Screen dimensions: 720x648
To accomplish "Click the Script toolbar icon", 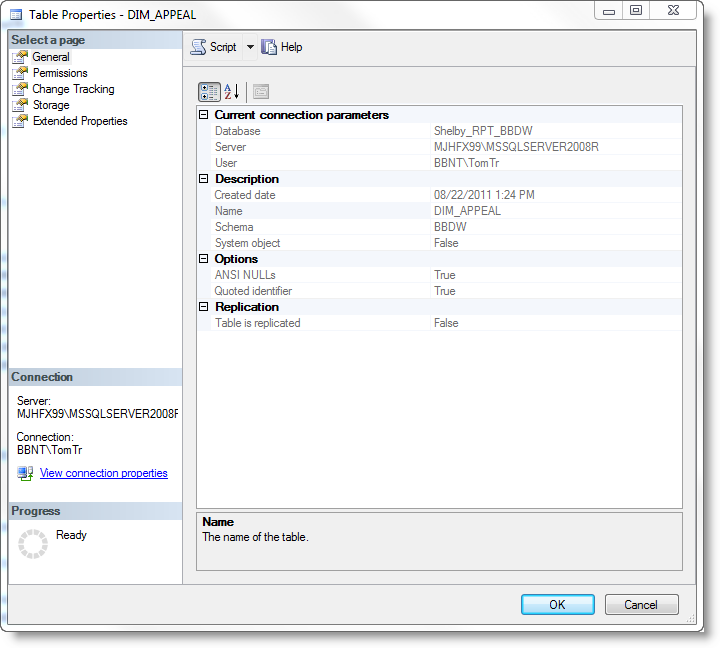I will [198, 47].
